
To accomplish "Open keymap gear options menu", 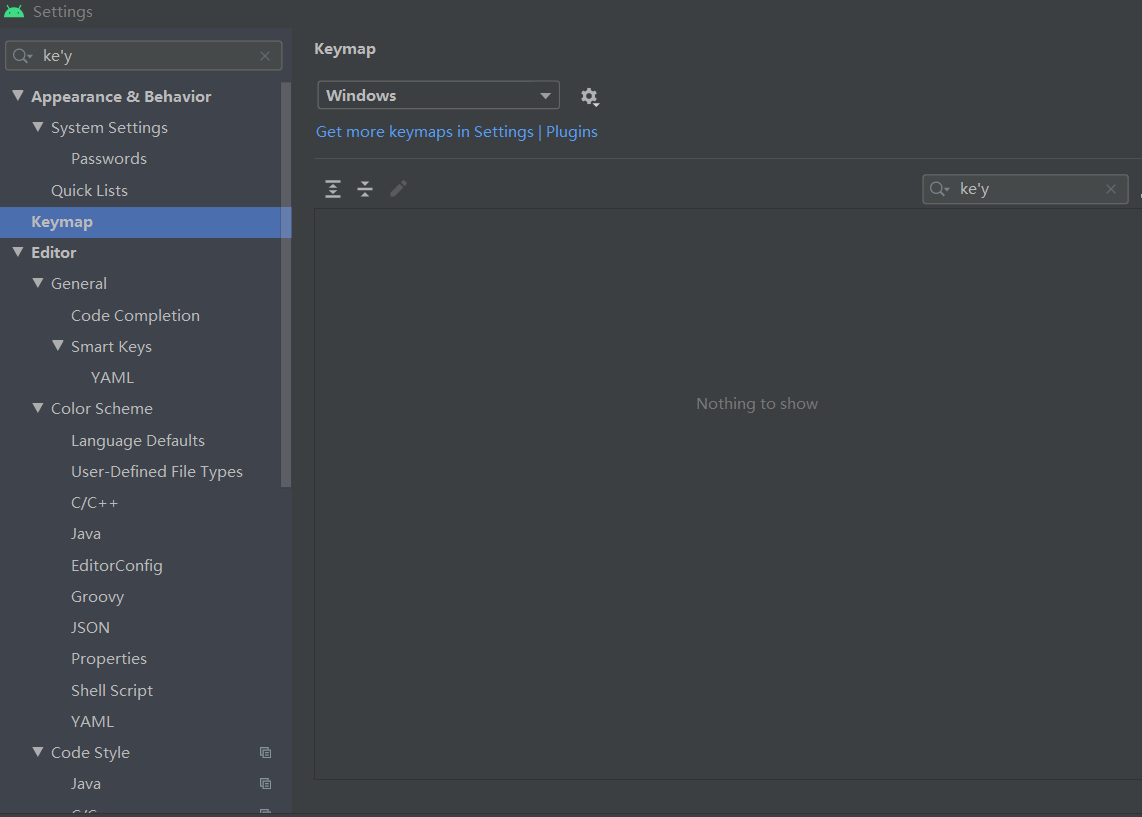I will click(x=589, y=96).
